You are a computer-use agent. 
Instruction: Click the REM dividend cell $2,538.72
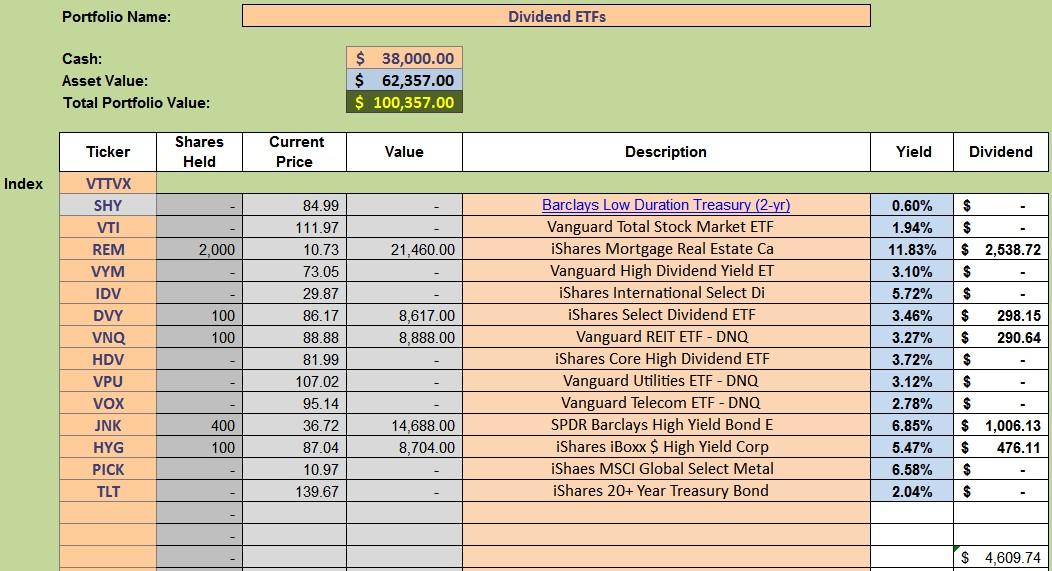pos(1000,250)
